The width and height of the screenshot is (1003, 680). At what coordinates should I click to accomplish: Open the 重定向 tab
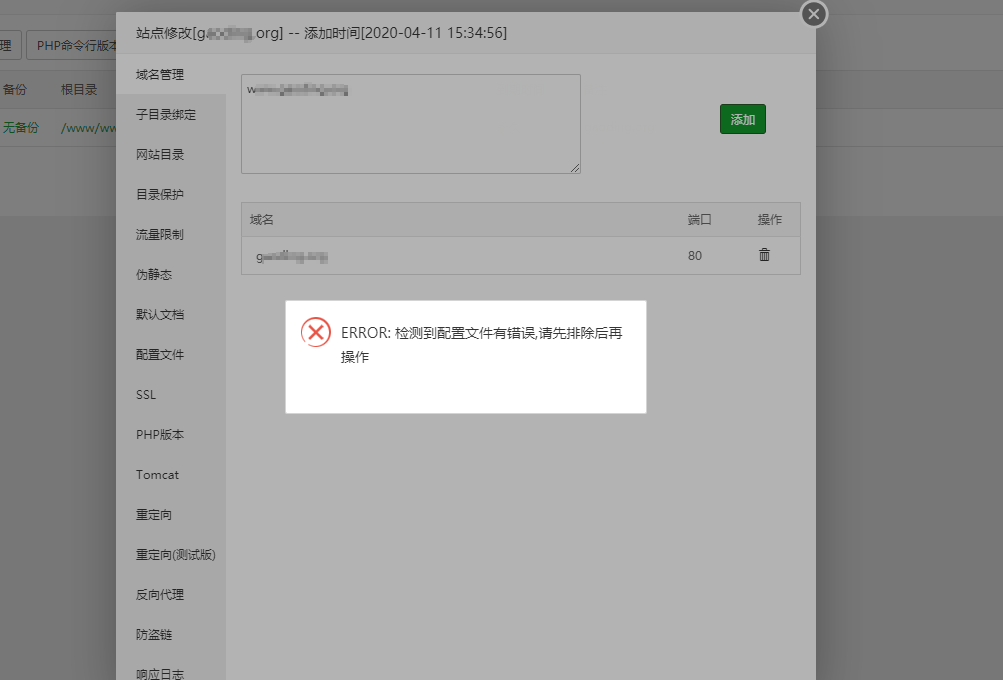(154, 514)
